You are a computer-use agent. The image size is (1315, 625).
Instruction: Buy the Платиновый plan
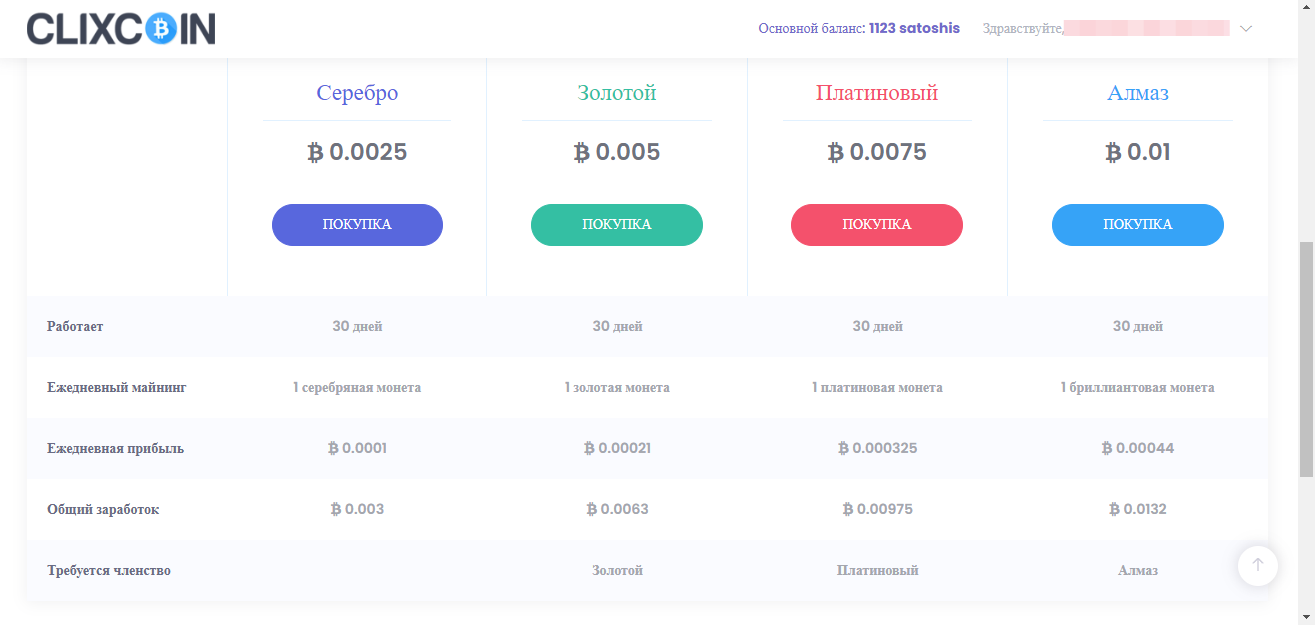tap(877, 225)
